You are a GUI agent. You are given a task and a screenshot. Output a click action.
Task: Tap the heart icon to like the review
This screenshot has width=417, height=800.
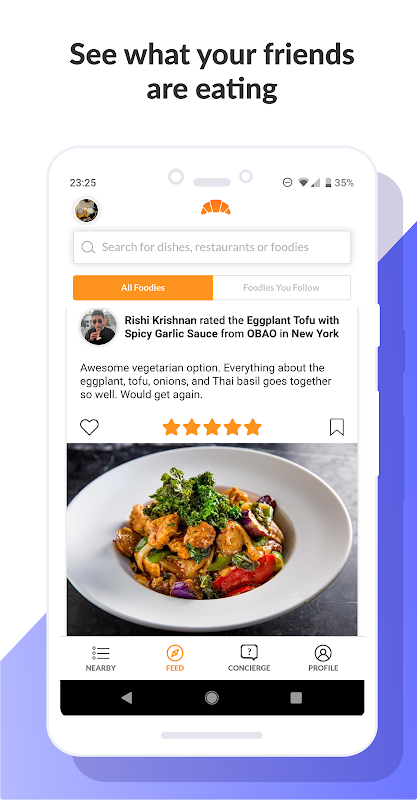(x=89, y=427)
